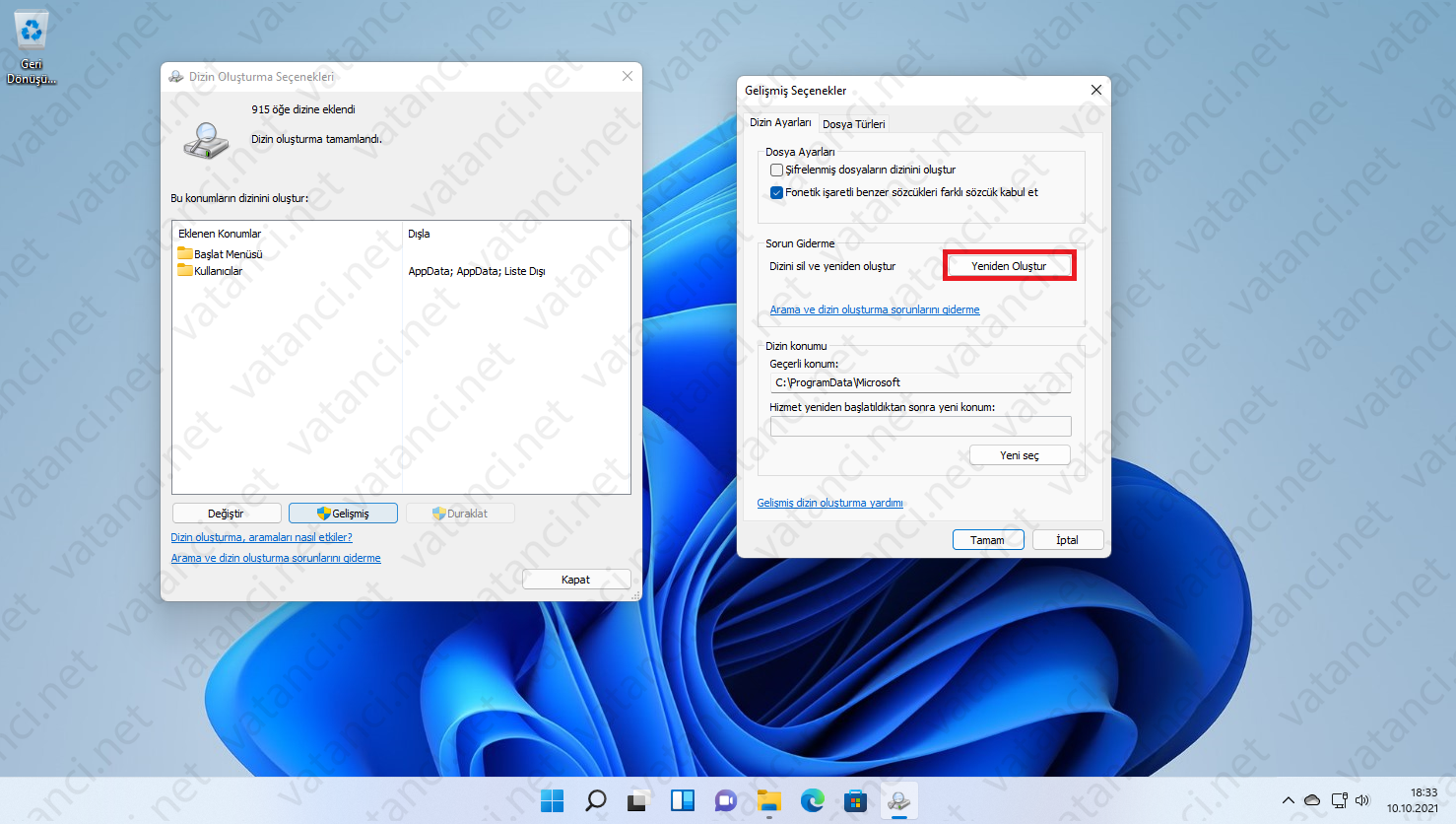Click AppData; AppData; Liste Dışı entry

(x=477, y=271)
